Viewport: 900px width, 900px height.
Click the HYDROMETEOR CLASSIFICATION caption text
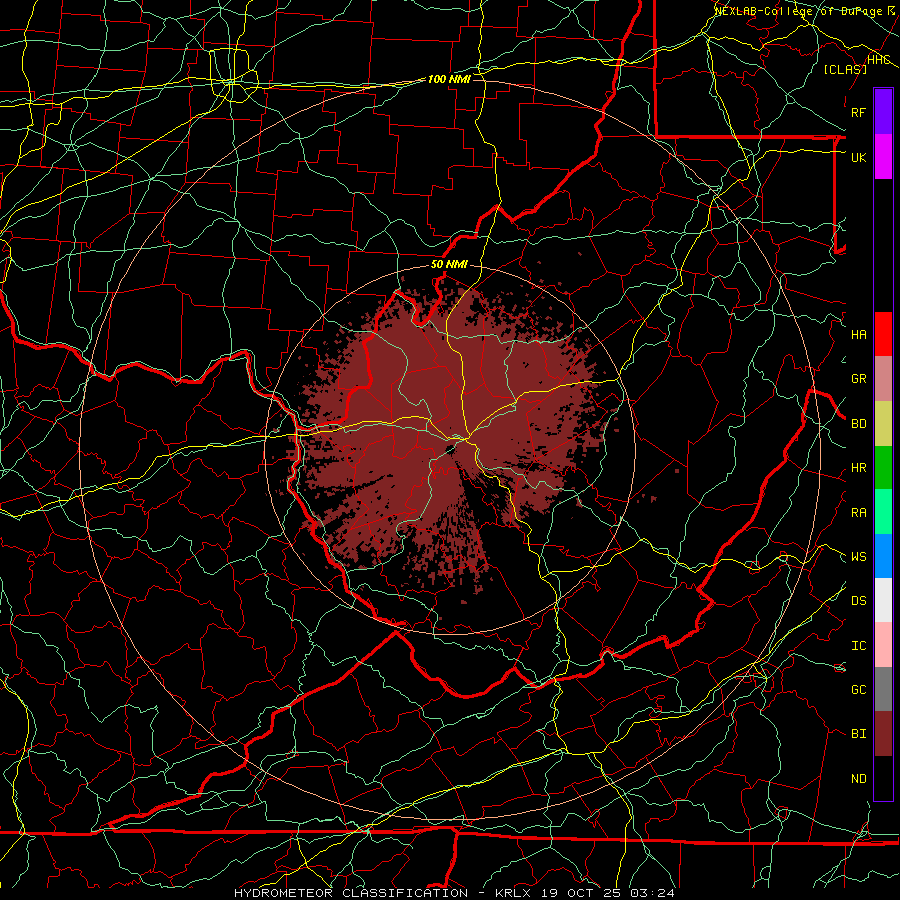pos(351,893)
